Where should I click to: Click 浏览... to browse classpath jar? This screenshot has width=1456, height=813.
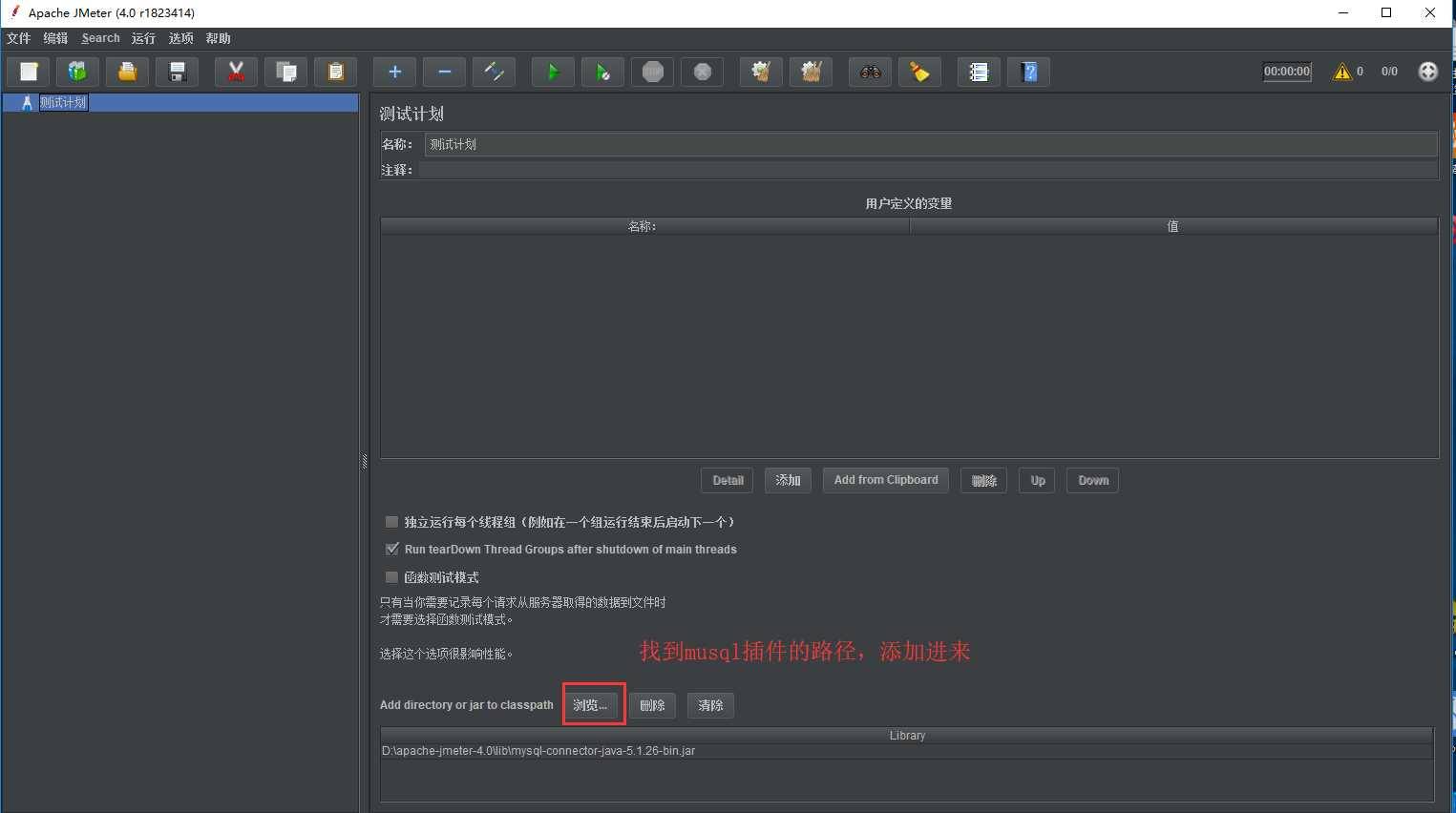click(x=590, y=705)
